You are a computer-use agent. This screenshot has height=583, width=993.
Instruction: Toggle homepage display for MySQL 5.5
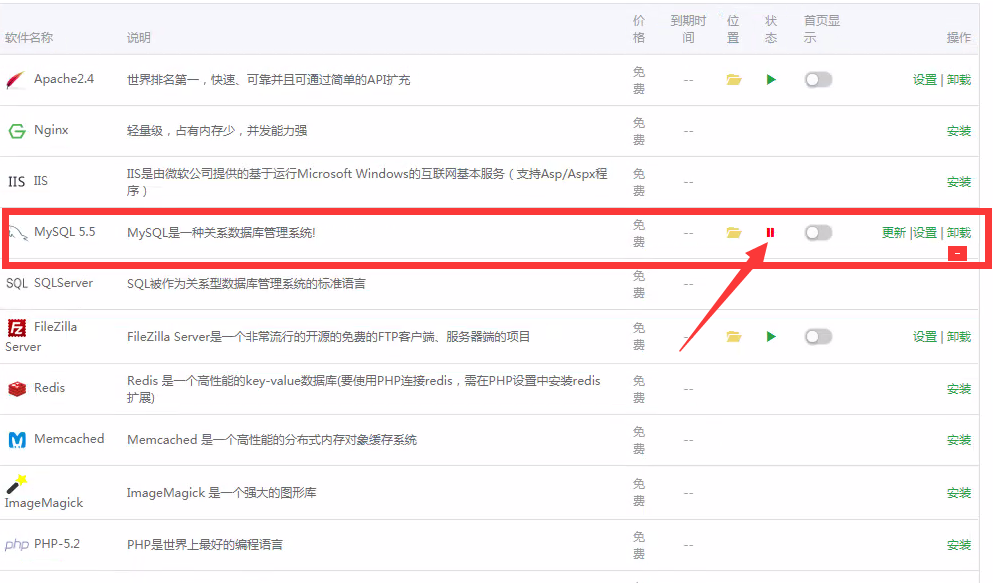(818, 233)
